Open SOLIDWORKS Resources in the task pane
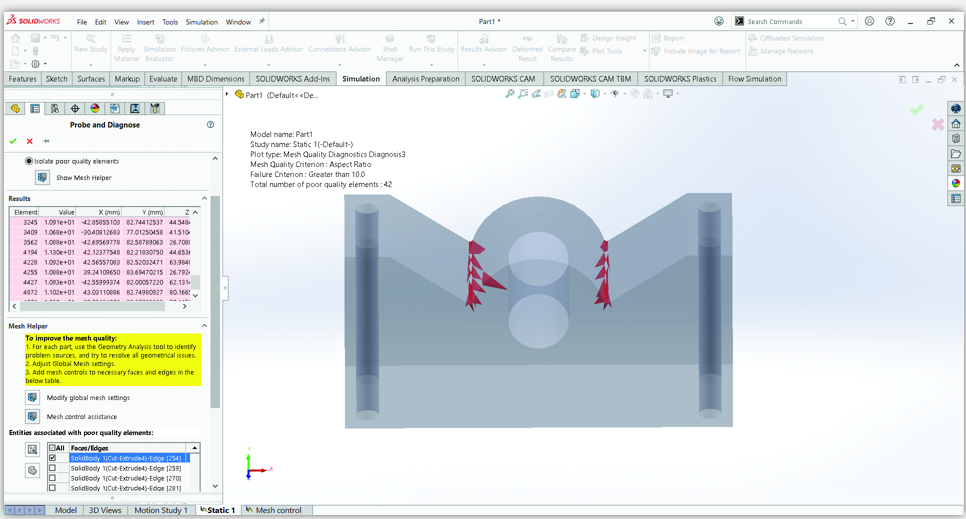Image resolution: width=966 pixels, height=519 pixels. 956,108
